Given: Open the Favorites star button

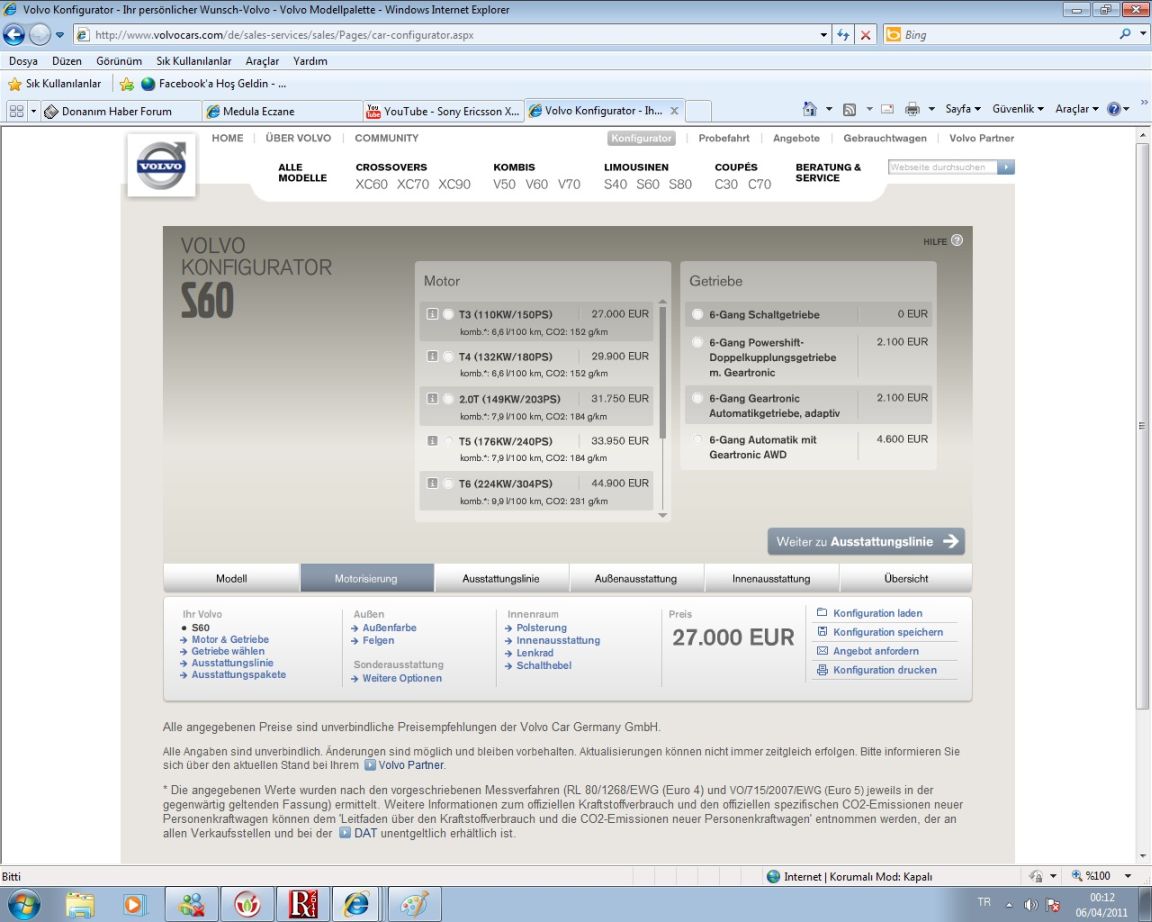Looking at the screenshot, I should (15, 84).
